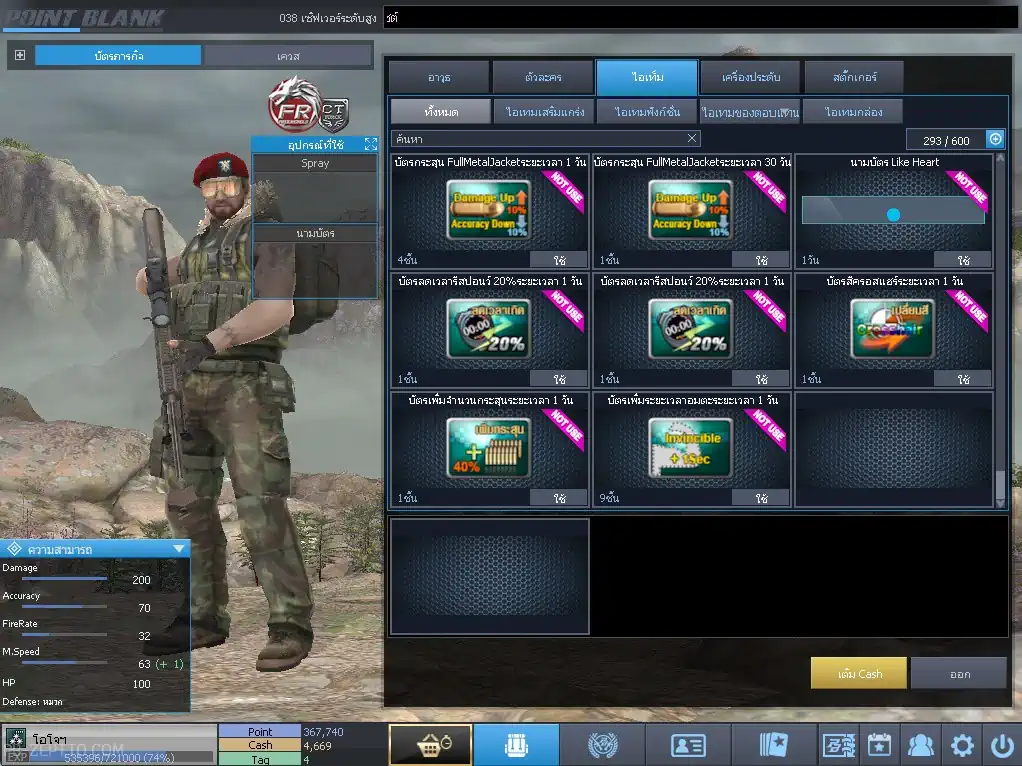The image size is (1022, 766).
Task: Open the shop basket icon
Action: pyautogui.click(x=430, y=745)
